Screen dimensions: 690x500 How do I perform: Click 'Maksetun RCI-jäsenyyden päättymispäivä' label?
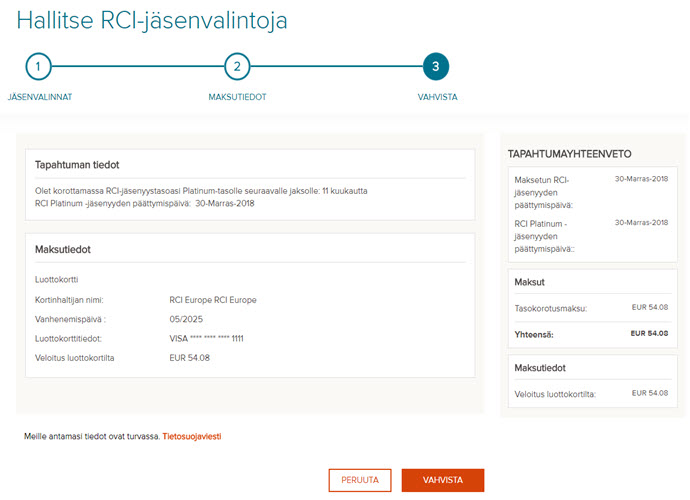tap(544, 193)
